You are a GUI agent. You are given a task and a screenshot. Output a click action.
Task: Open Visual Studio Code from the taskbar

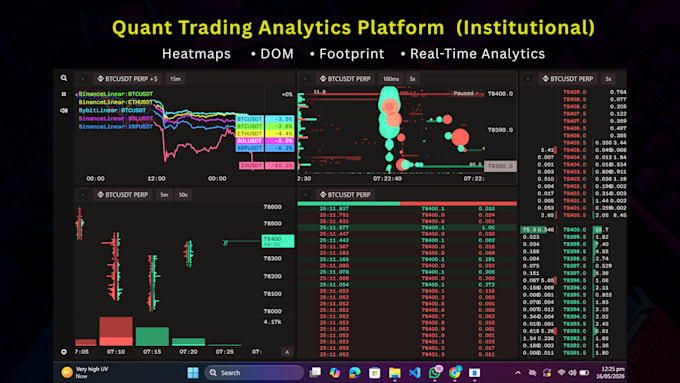coord(415,373)
